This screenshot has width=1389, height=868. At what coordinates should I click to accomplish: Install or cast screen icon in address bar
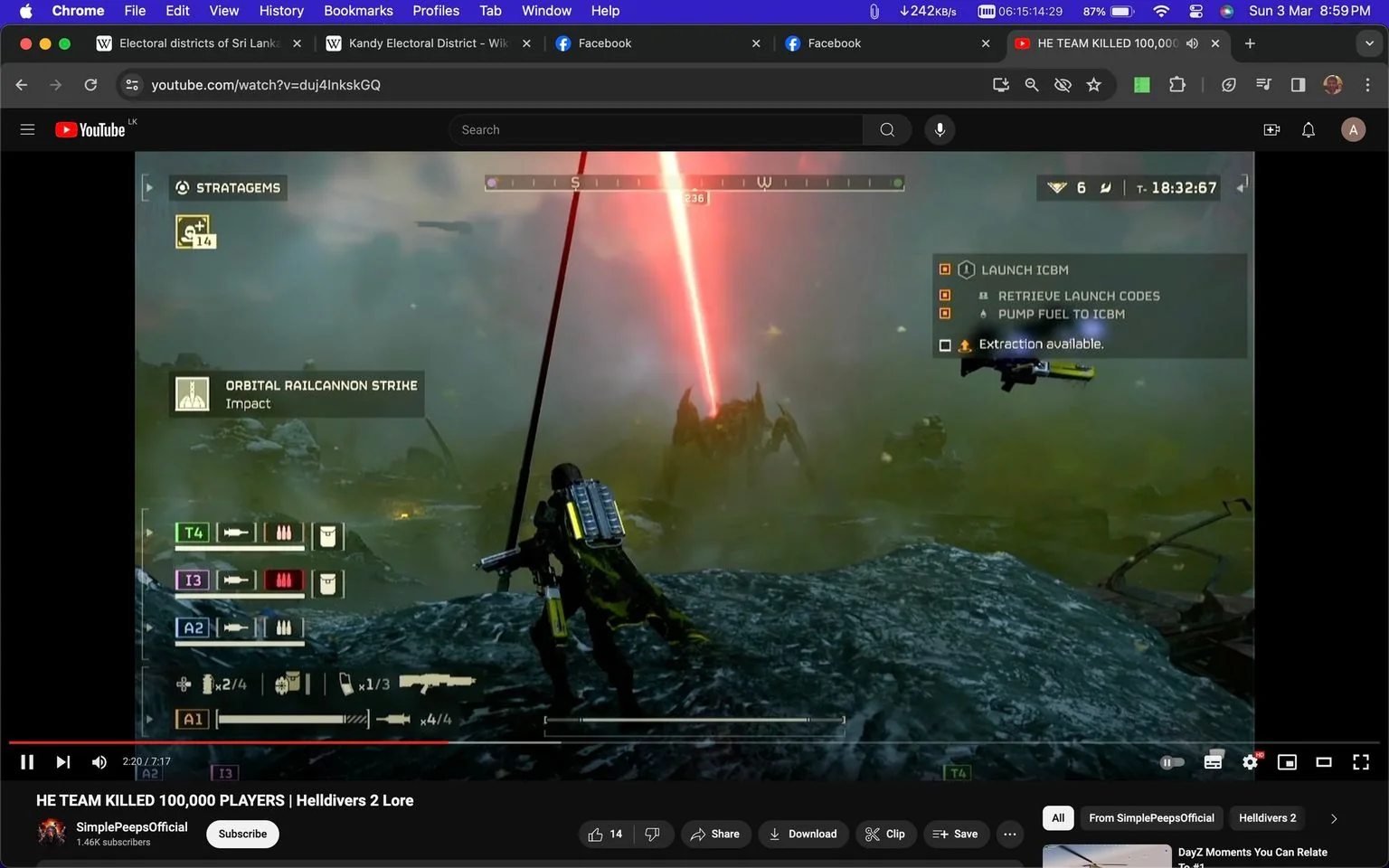tap(1000, 84)
